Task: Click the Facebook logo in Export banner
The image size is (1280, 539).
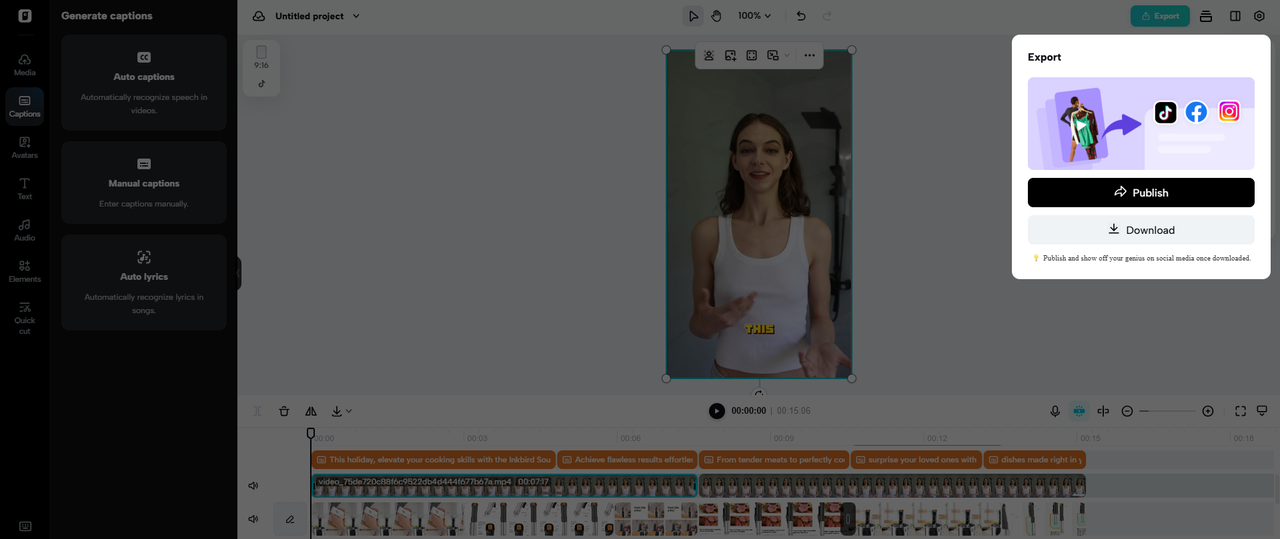Action: [x=1196, y=112]
